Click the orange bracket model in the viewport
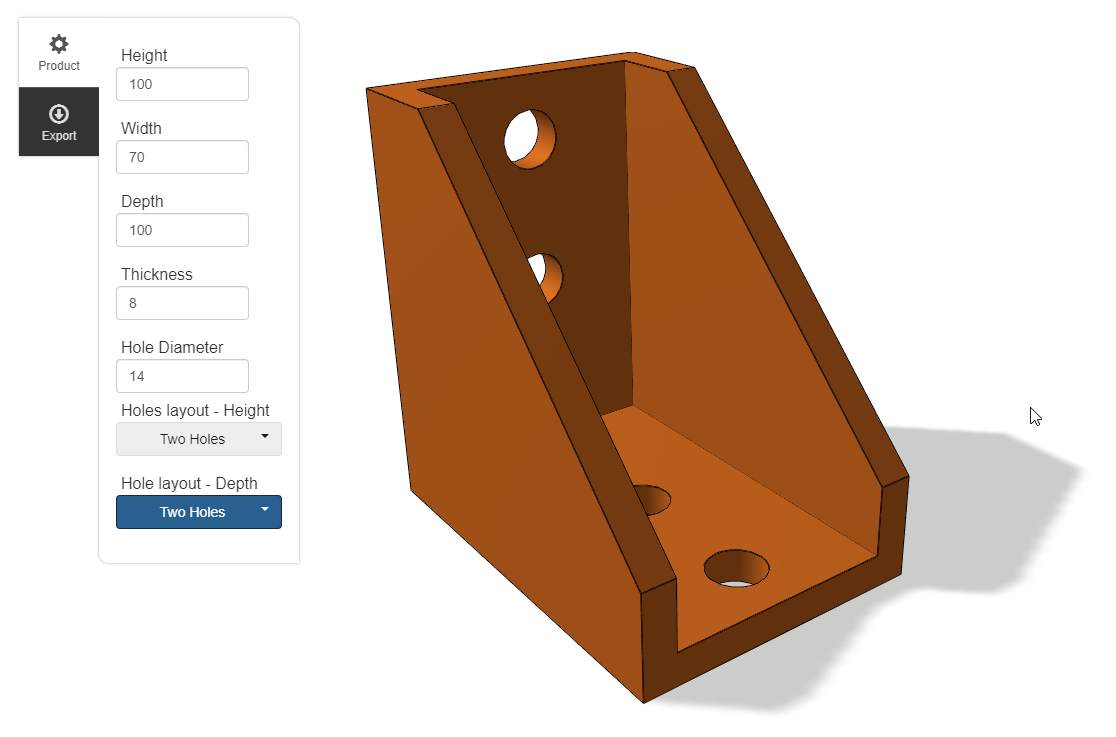This screenshot has height=737, width=1116. click(650, 400)
